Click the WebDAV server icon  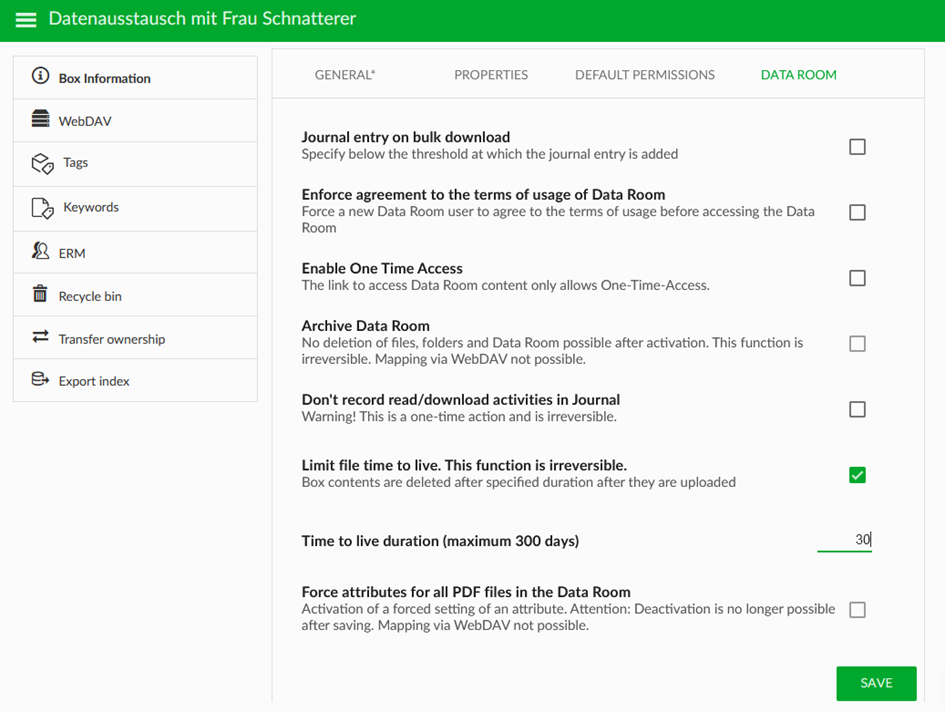40,119
